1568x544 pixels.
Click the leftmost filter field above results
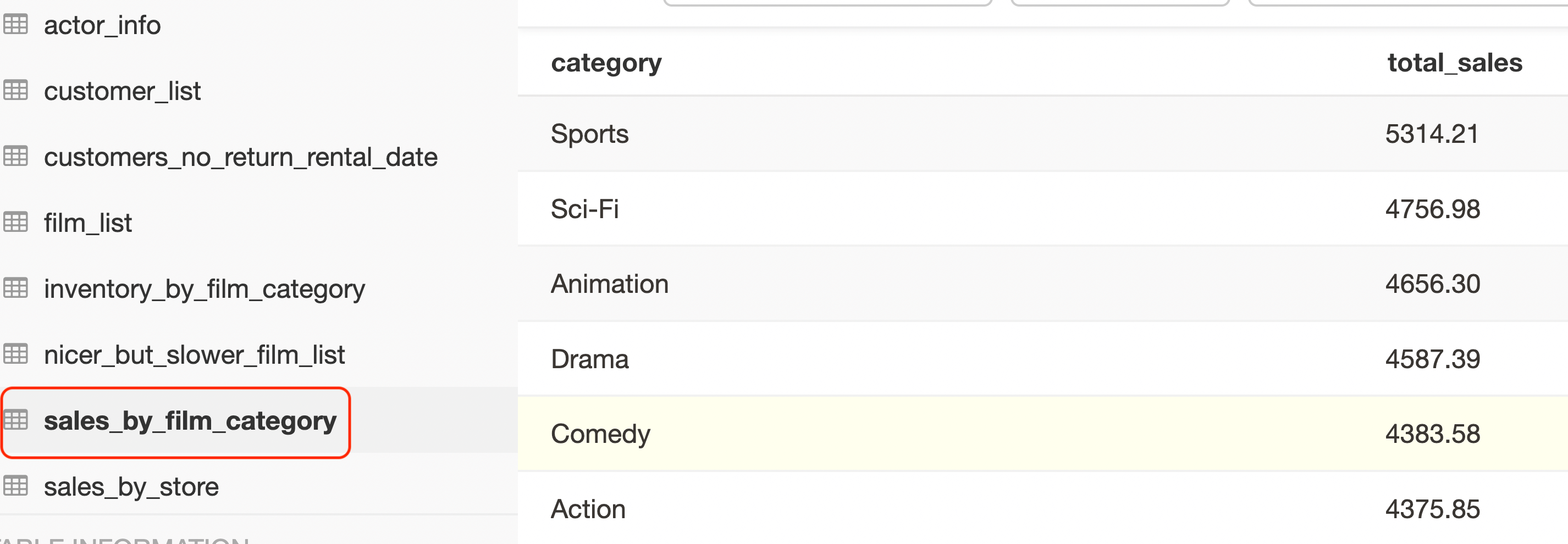tap(828, 3)
